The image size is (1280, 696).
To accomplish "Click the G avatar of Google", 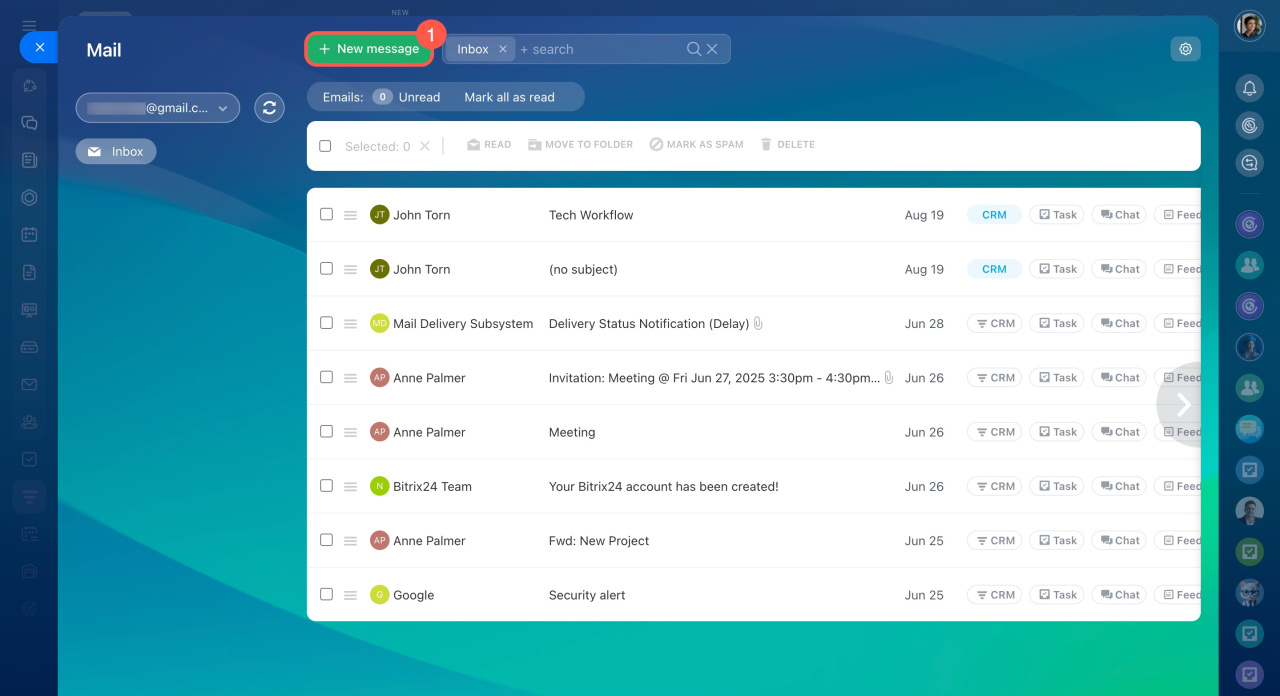I will (x=379, y=594).
